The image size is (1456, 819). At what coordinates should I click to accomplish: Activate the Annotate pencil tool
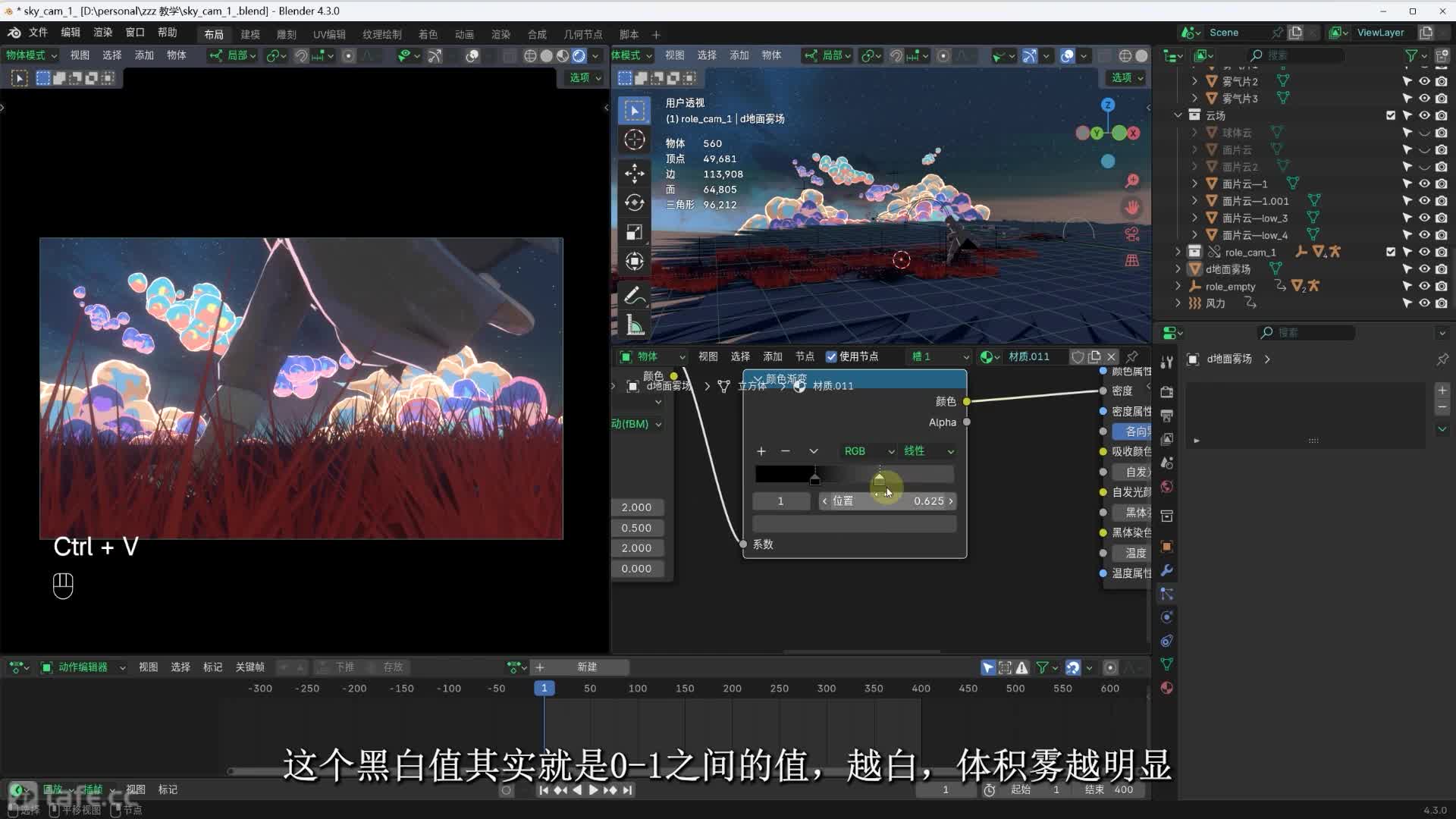pos(635,296)
